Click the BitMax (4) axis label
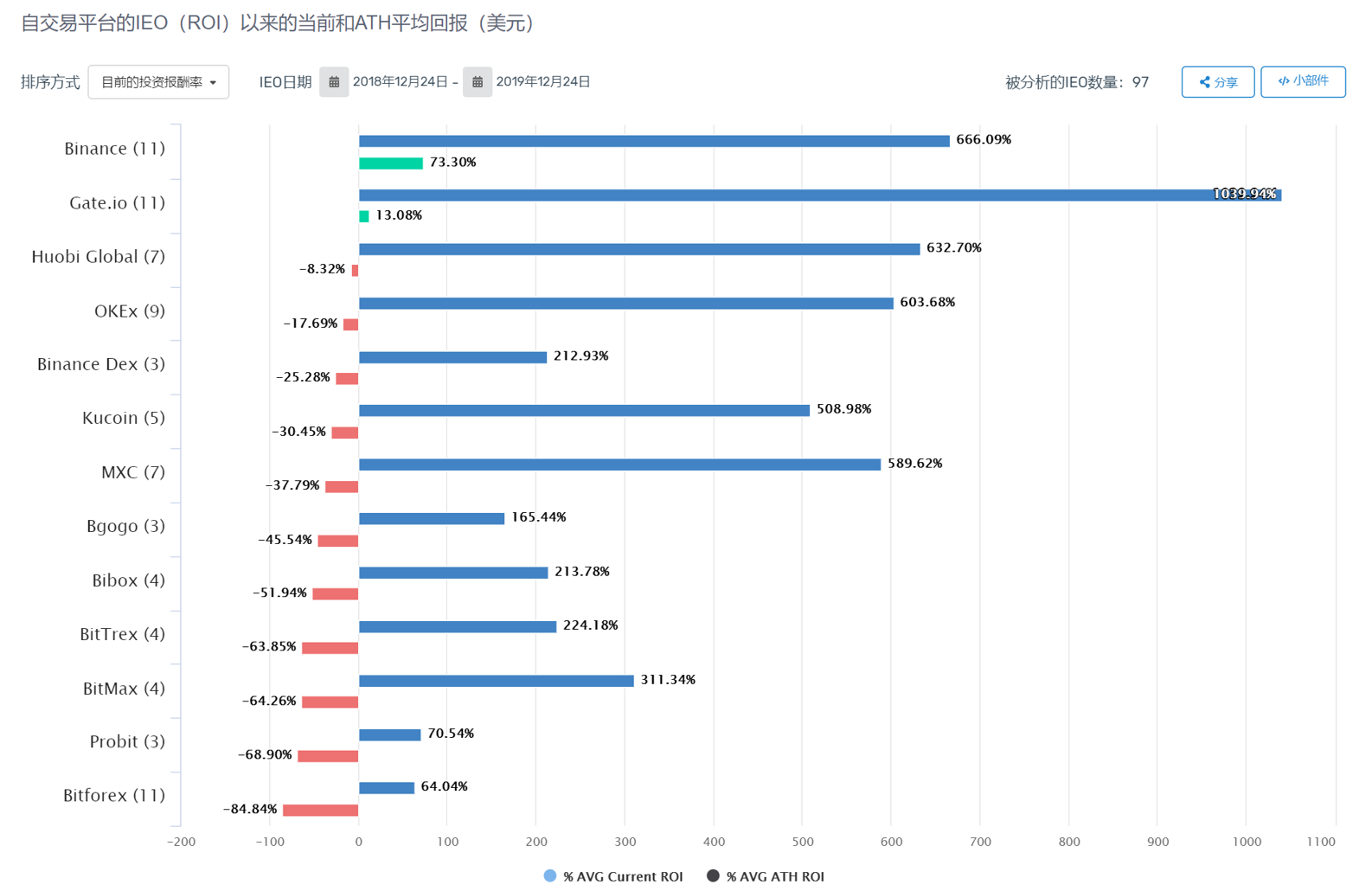 click(125, 689)
